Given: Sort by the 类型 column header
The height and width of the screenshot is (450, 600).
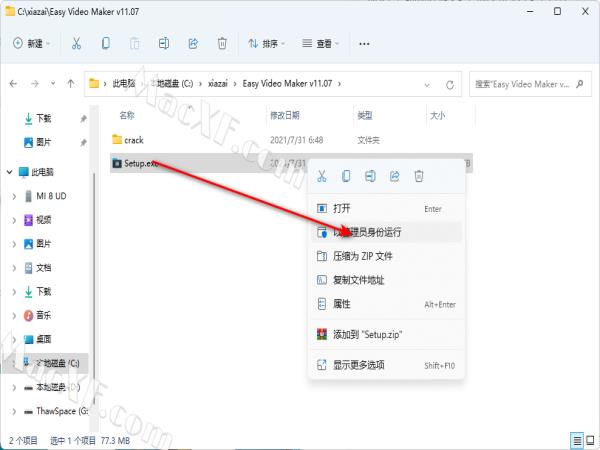Looking at the screenshot, I should pyautogui.click(x=365, y=115).
